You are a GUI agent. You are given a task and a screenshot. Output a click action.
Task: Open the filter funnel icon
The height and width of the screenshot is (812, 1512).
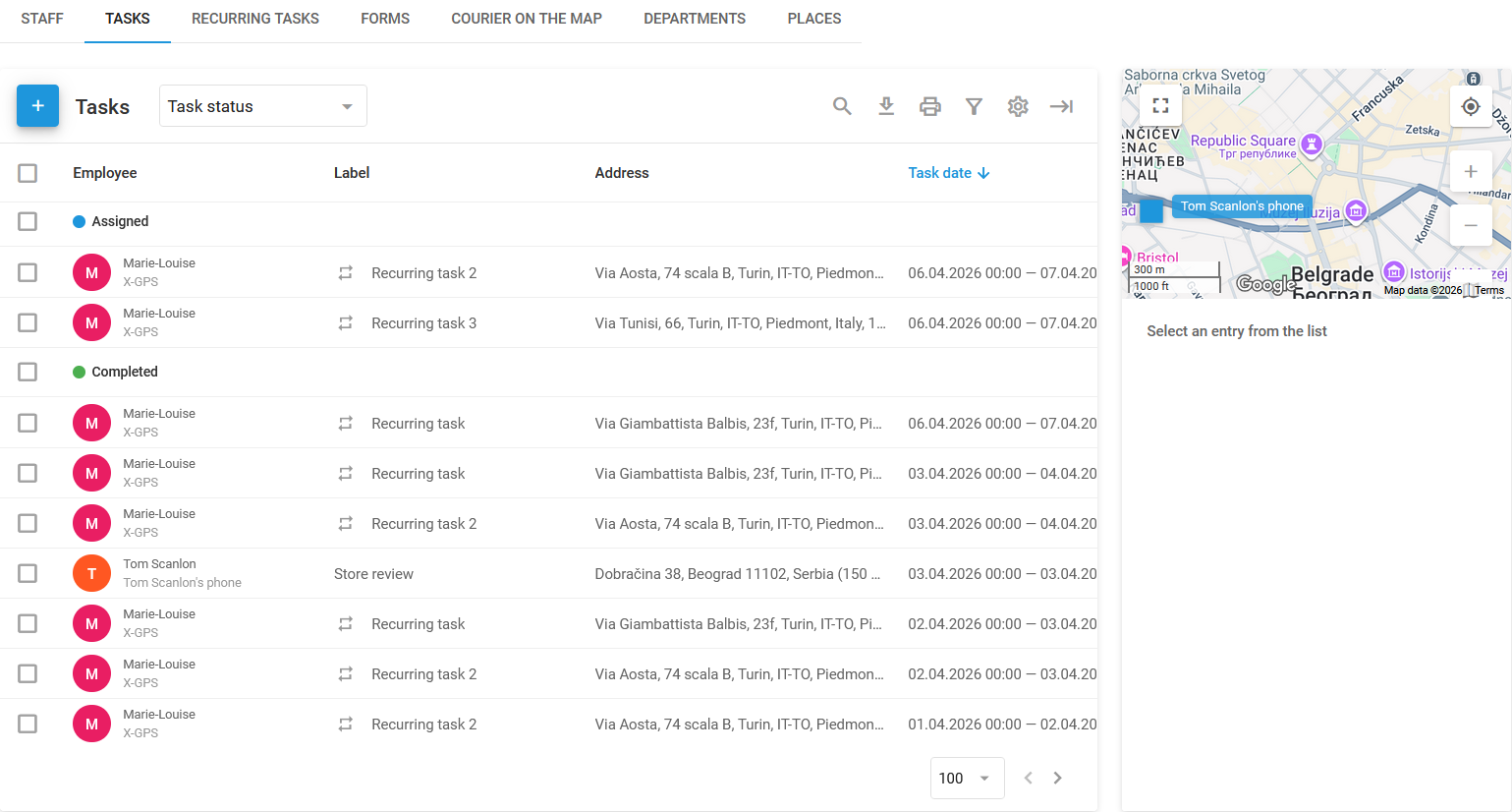point(974,106)
